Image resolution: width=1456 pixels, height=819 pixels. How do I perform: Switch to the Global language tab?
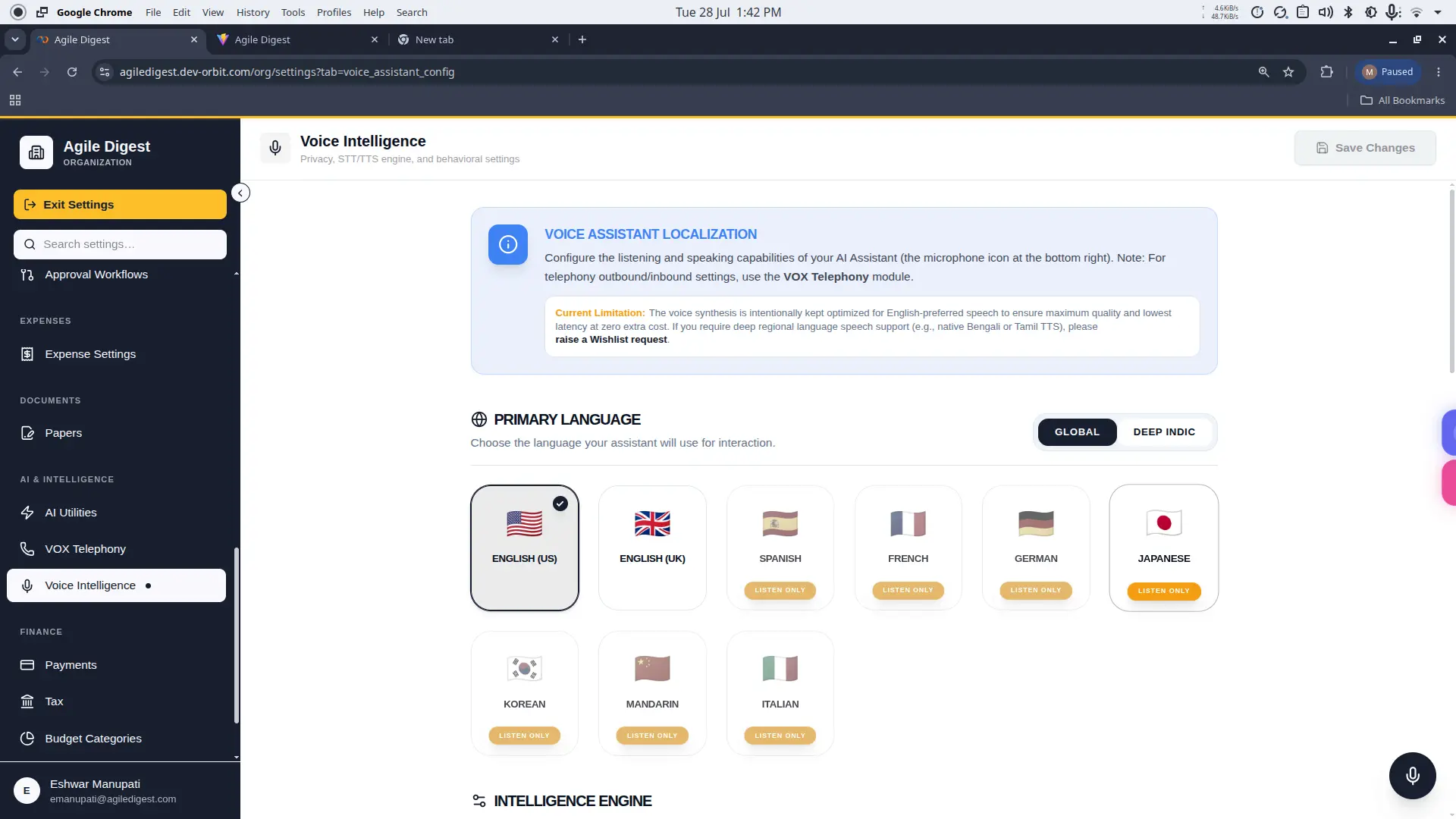(1077, 432)
